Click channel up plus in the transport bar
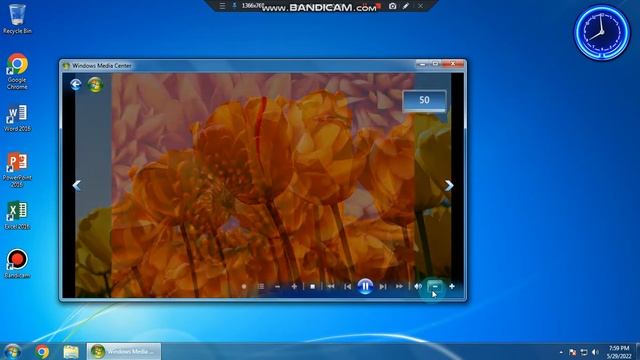The height and width of the screenshot is (360, 640). [294, 287]
